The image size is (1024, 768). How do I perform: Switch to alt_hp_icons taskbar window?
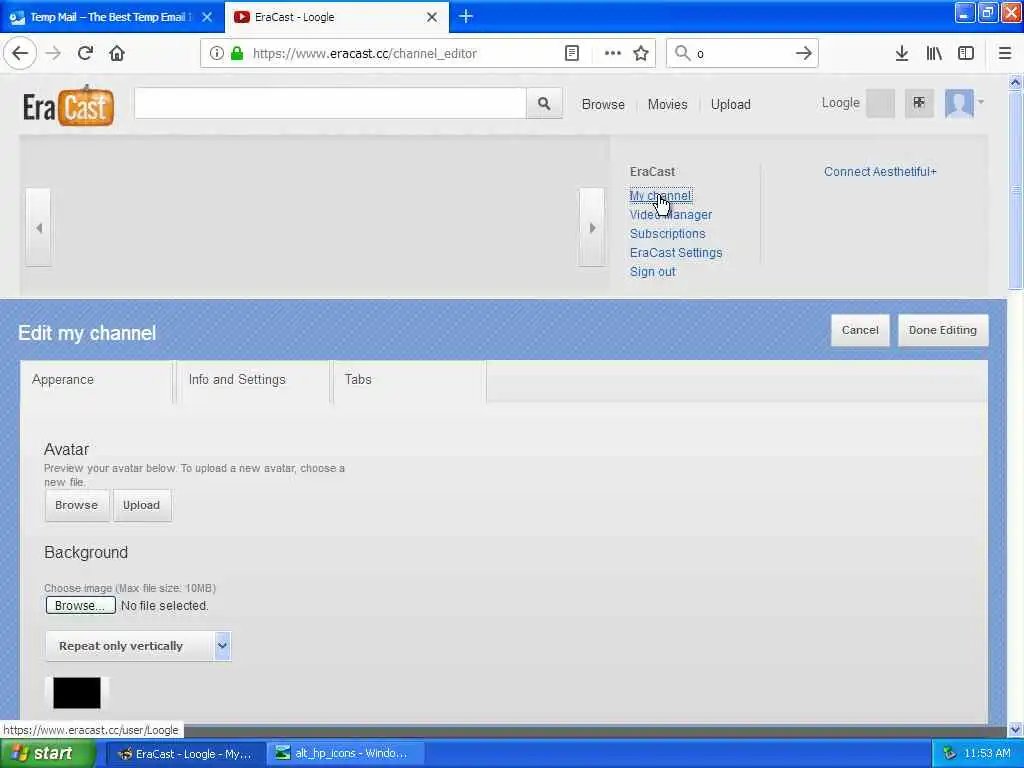346,754
